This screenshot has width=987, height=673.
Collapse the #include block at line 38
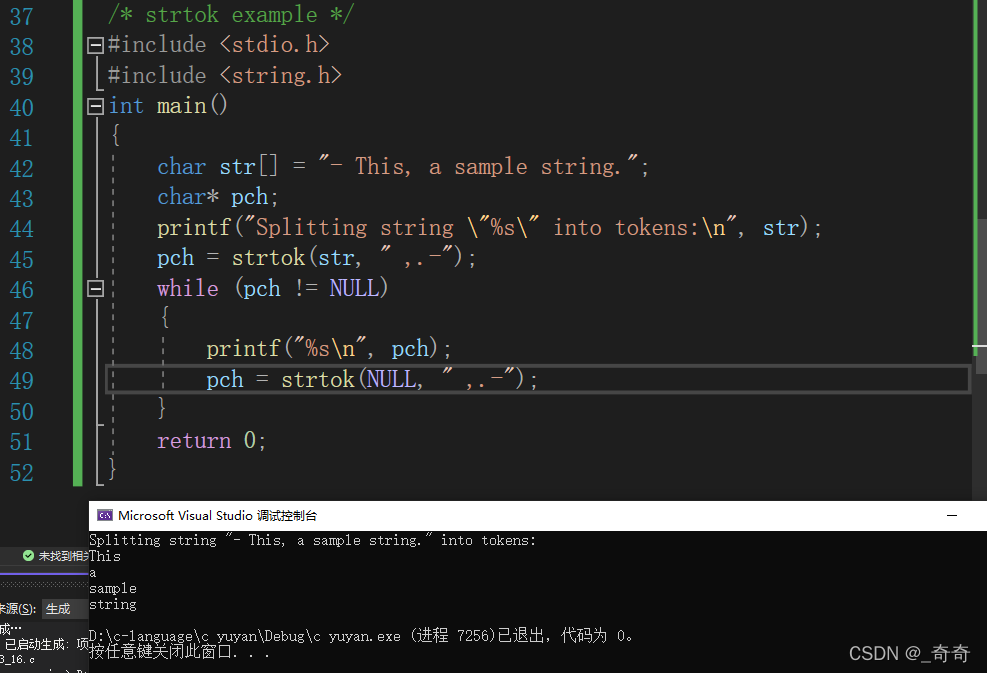tap(96, 45)
